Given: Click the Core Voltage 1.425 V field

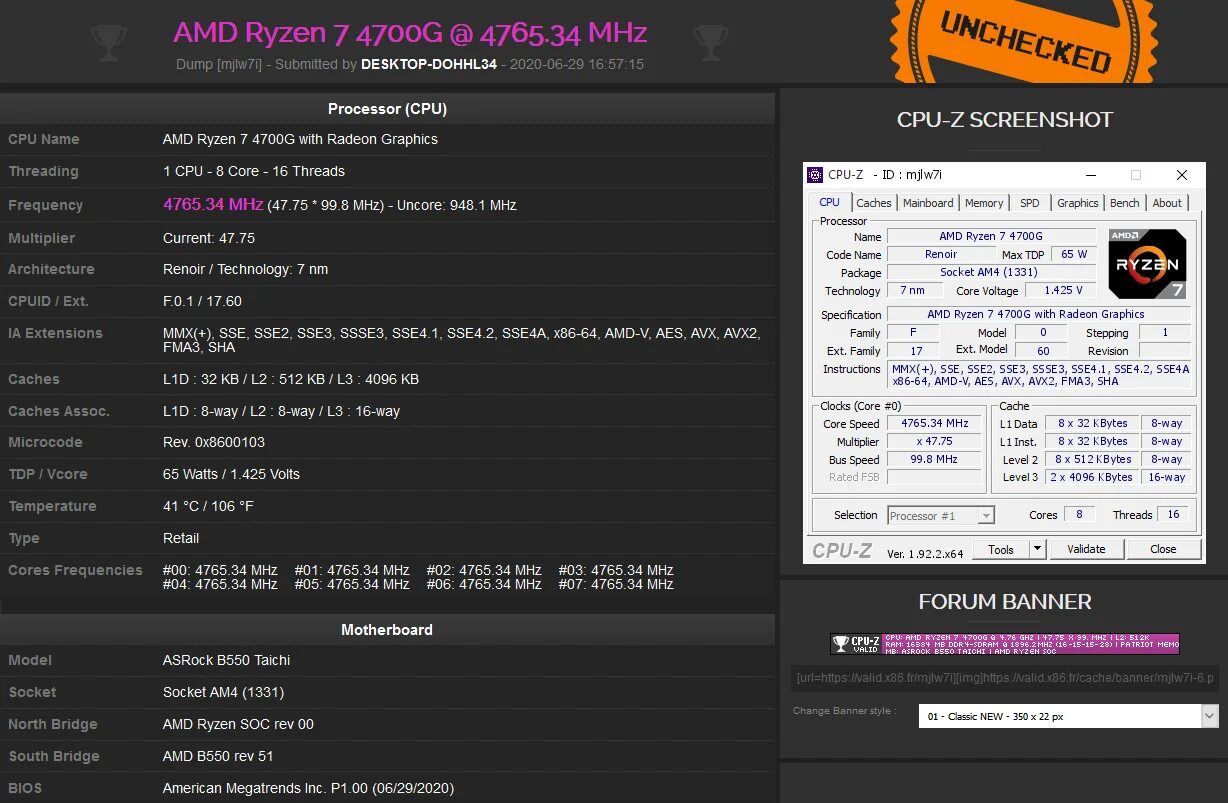Looking at the screenshot, I should pos(1061,290).
